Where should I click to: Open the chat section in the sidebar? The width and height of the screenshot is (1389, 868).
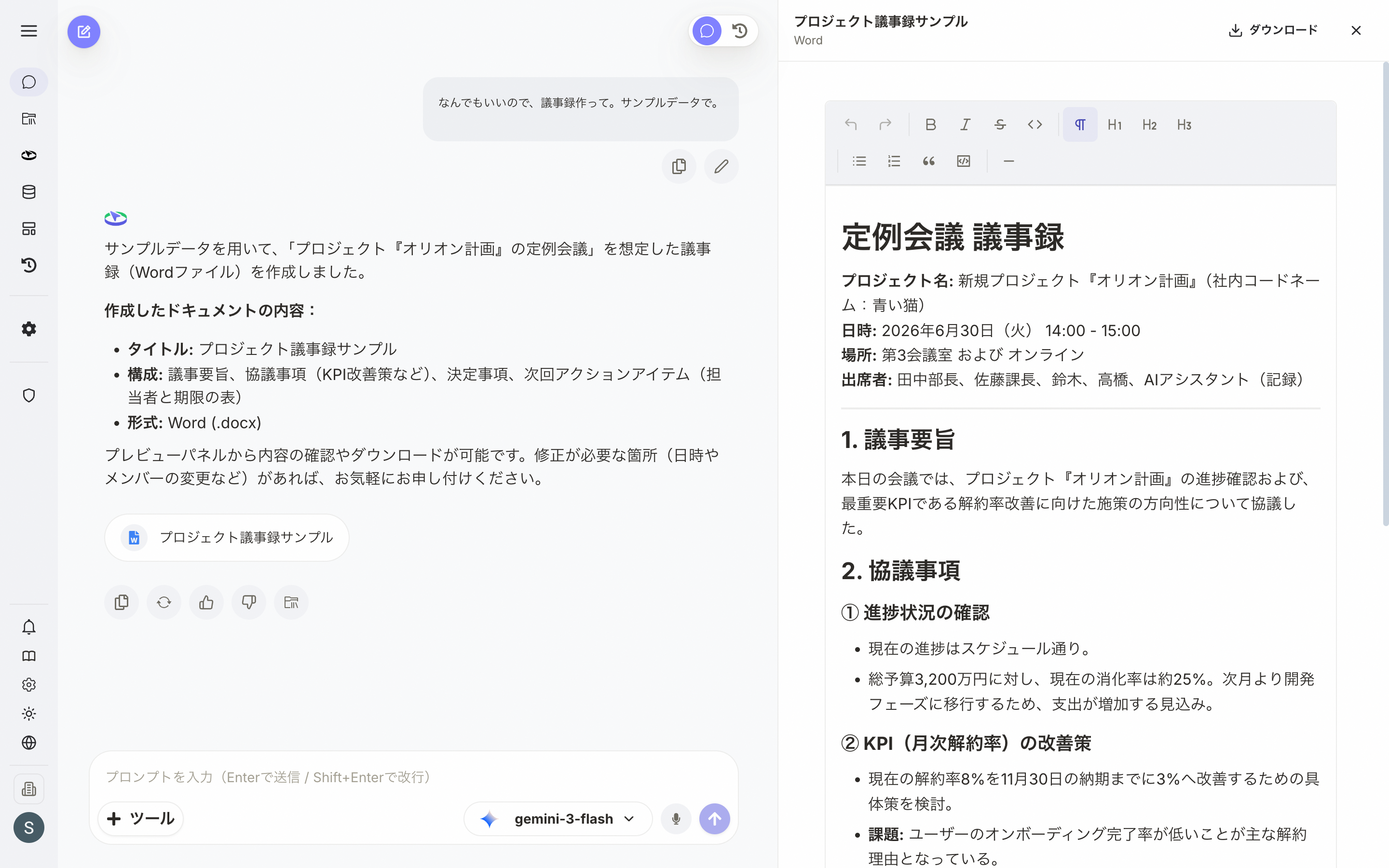29,82
